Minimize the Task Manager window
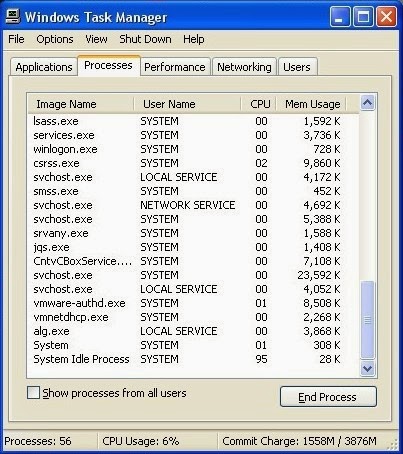403x454 pixels. click(x=340, y=17)
